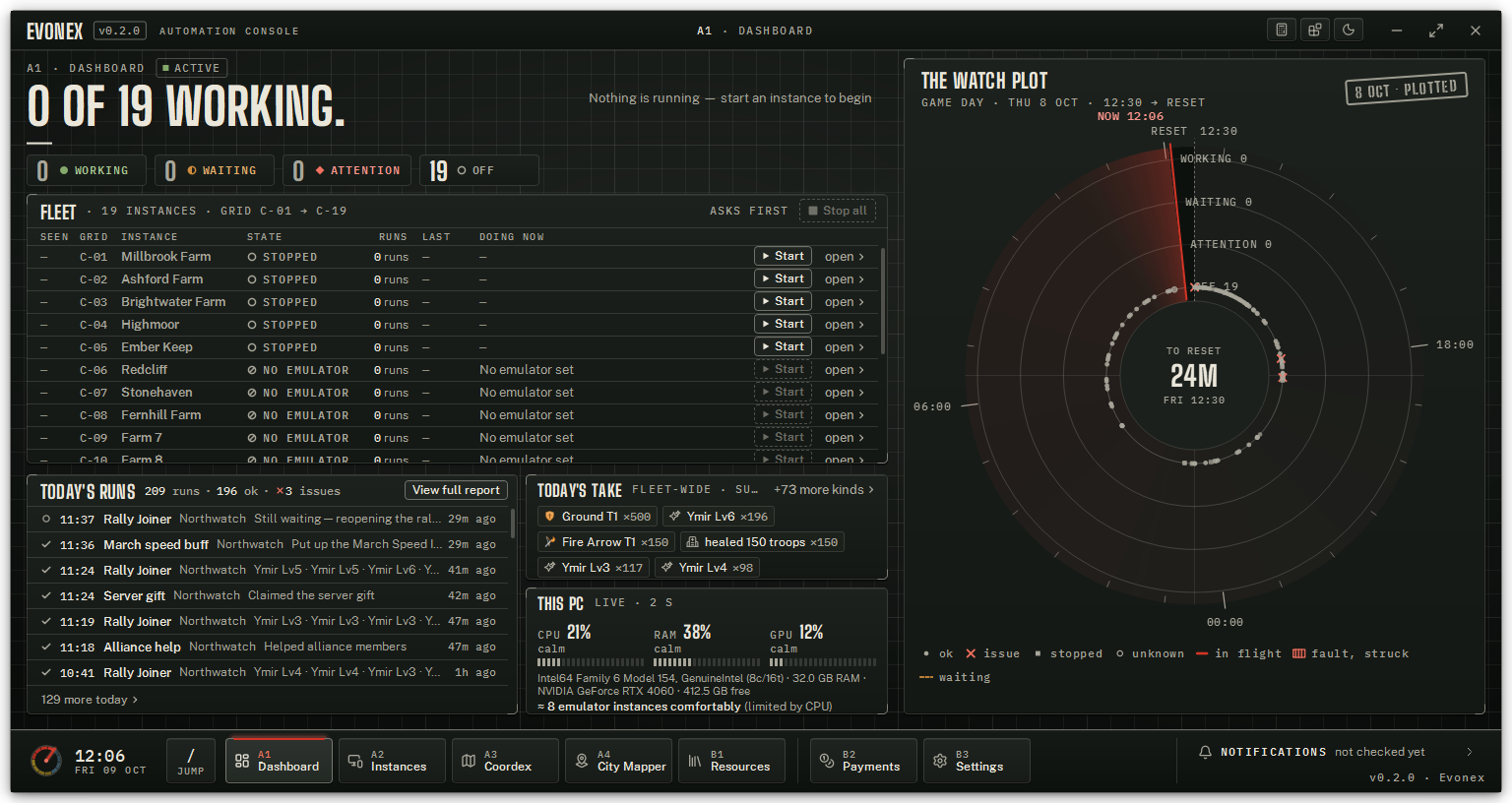Screen dimensions: 1512x803
Task: Click the CPU usage meter bar
Action: coord(591,662)
